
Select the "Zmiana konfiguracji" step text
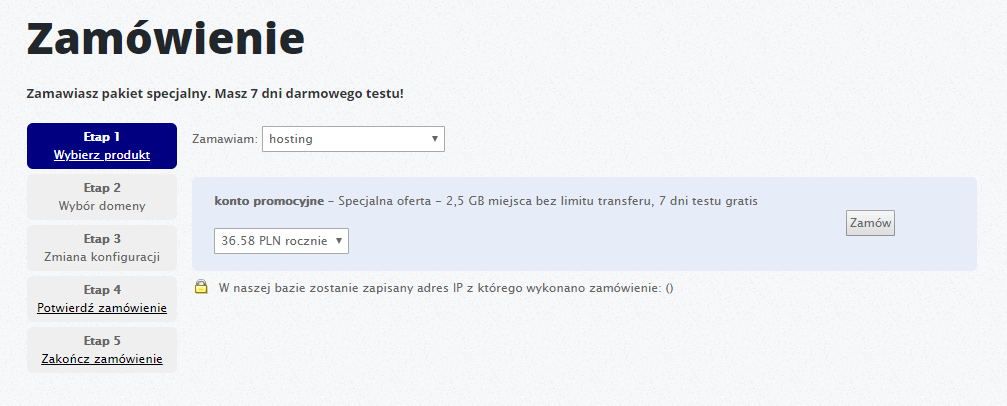click(x=102, y=257)
